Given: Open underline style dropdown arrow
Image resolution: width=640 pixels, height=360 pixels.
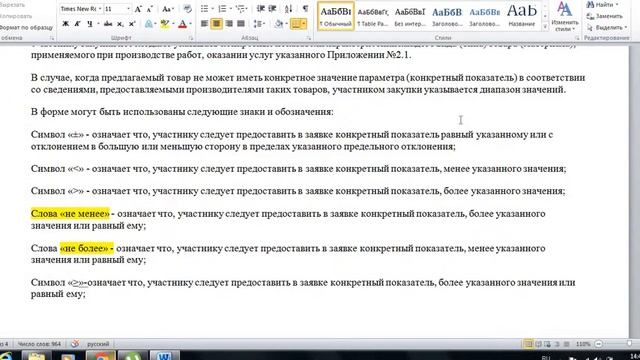Looking at the screenshot, I should (98, 24).
